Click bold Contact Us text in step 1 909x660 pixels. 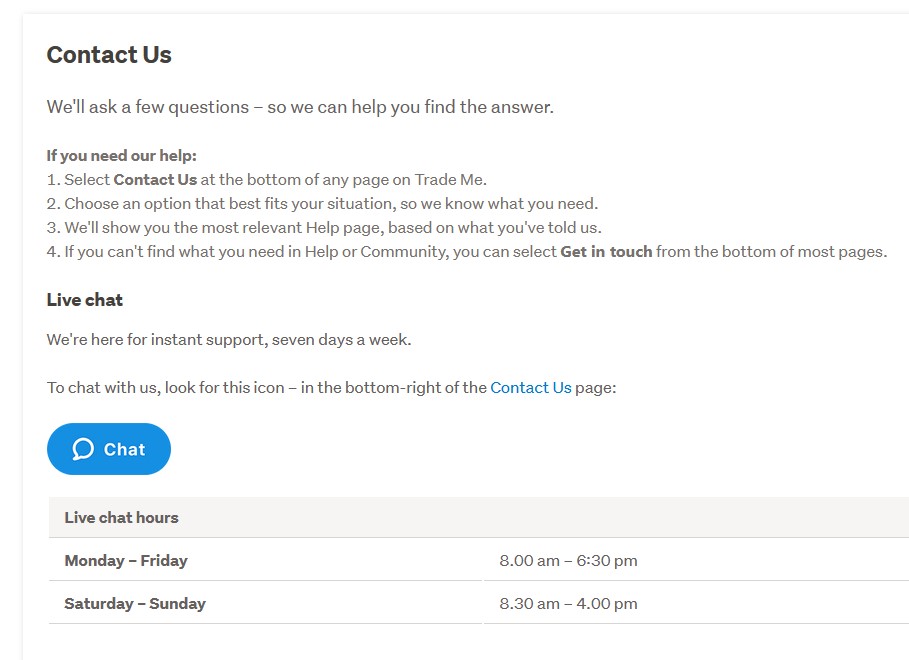pos(155,180)
